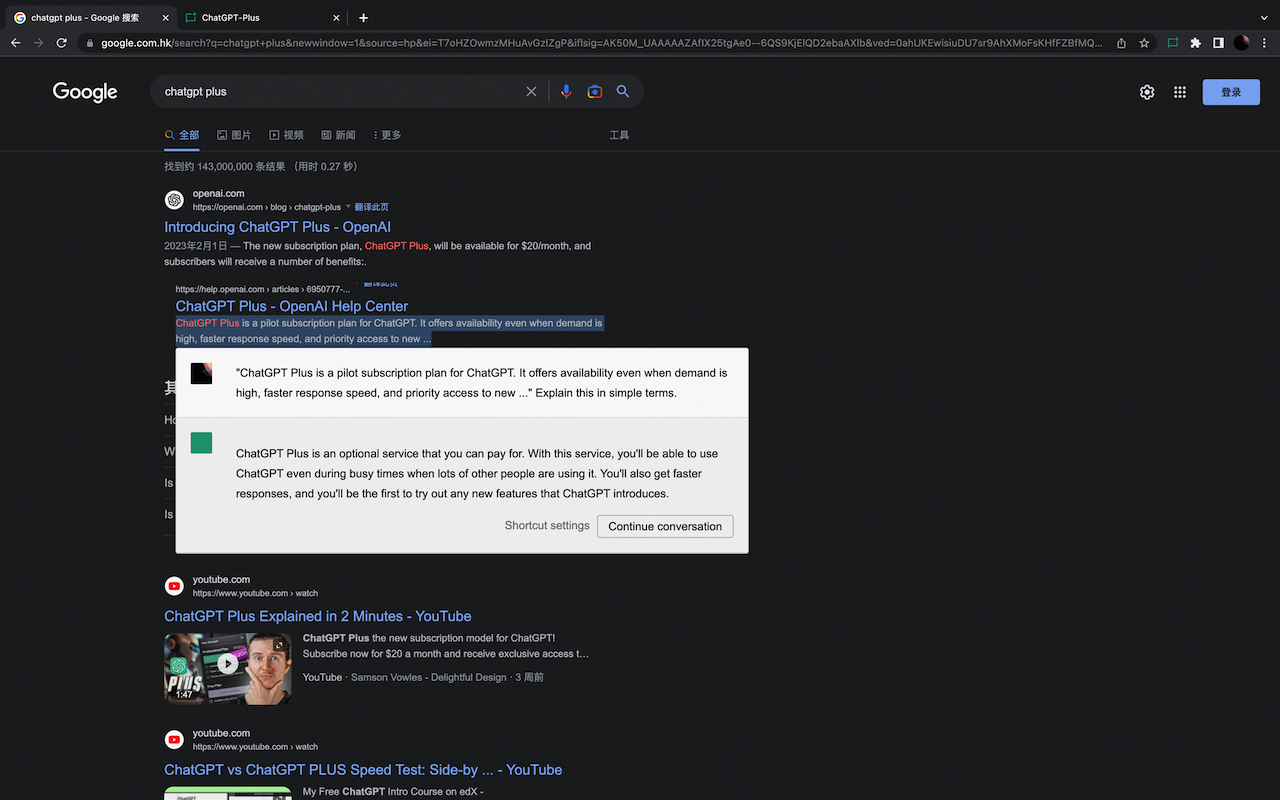Click the user avatar in the popup
The width and height of the screenshot is (1280, 800).
[201, 373]
